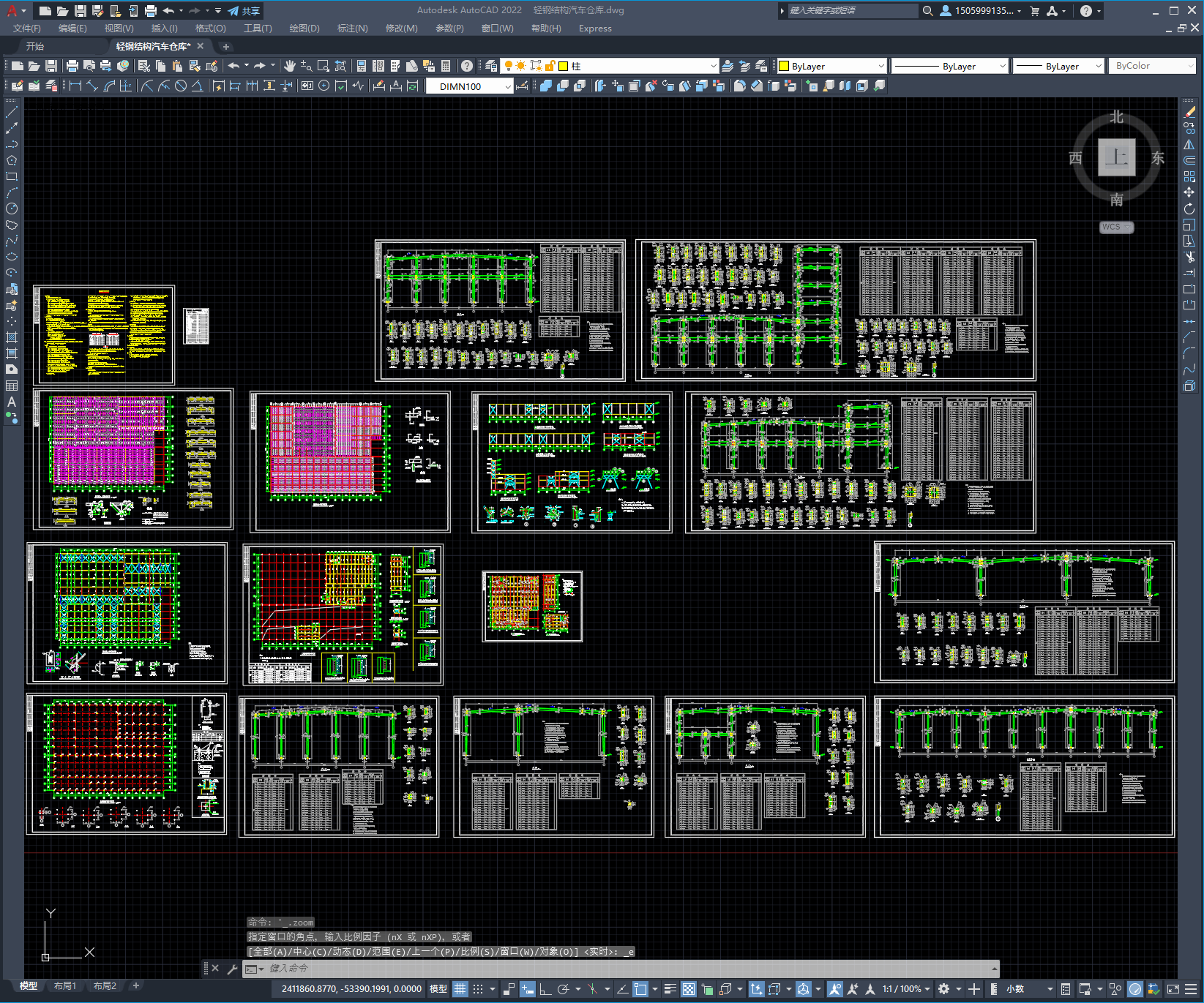Toggle snap mode dots in status bar
1204x1003 pixels.
coord(478,989)
